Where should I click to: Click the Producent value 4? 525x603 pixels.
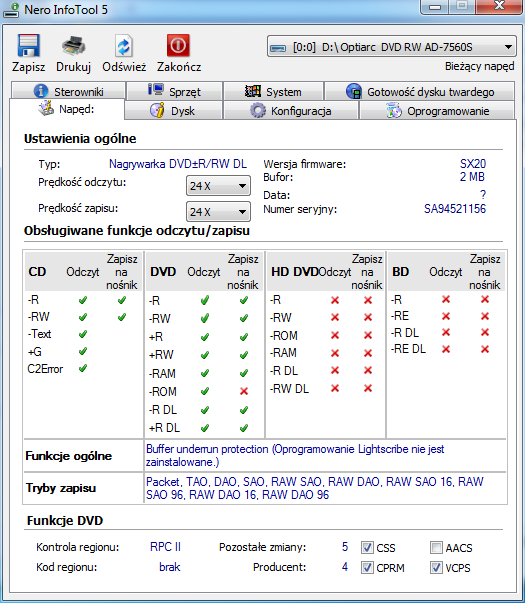coord(345,567)
